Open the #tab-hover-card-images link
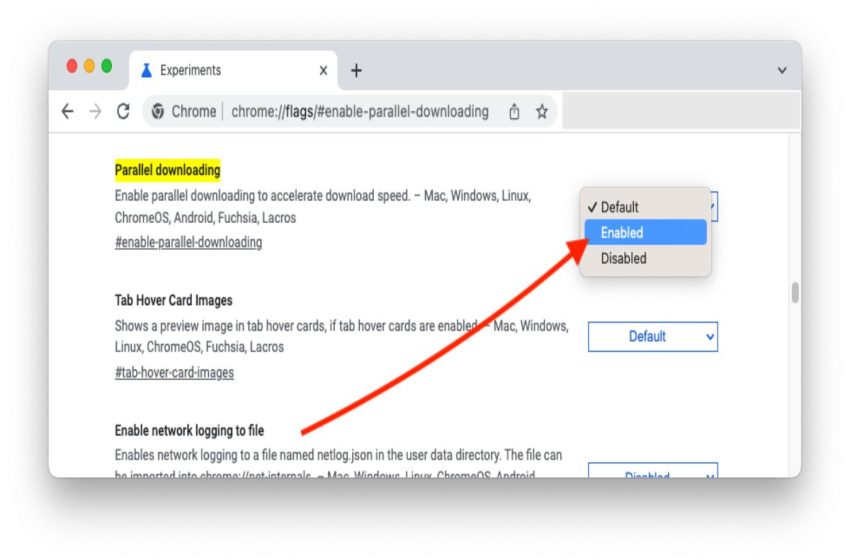The height and width of the screenshot is (560, 850). (174, 373)
